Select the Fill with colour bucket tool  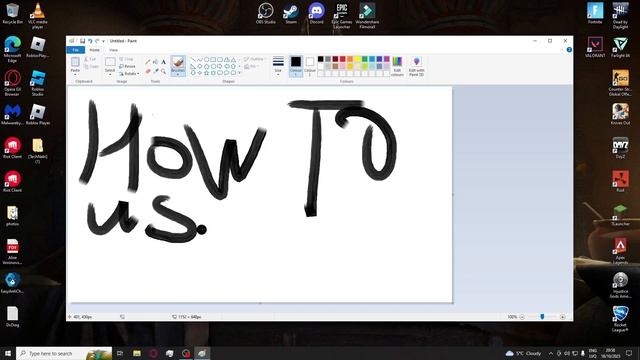pyautogui.click(x=156, y=62)
